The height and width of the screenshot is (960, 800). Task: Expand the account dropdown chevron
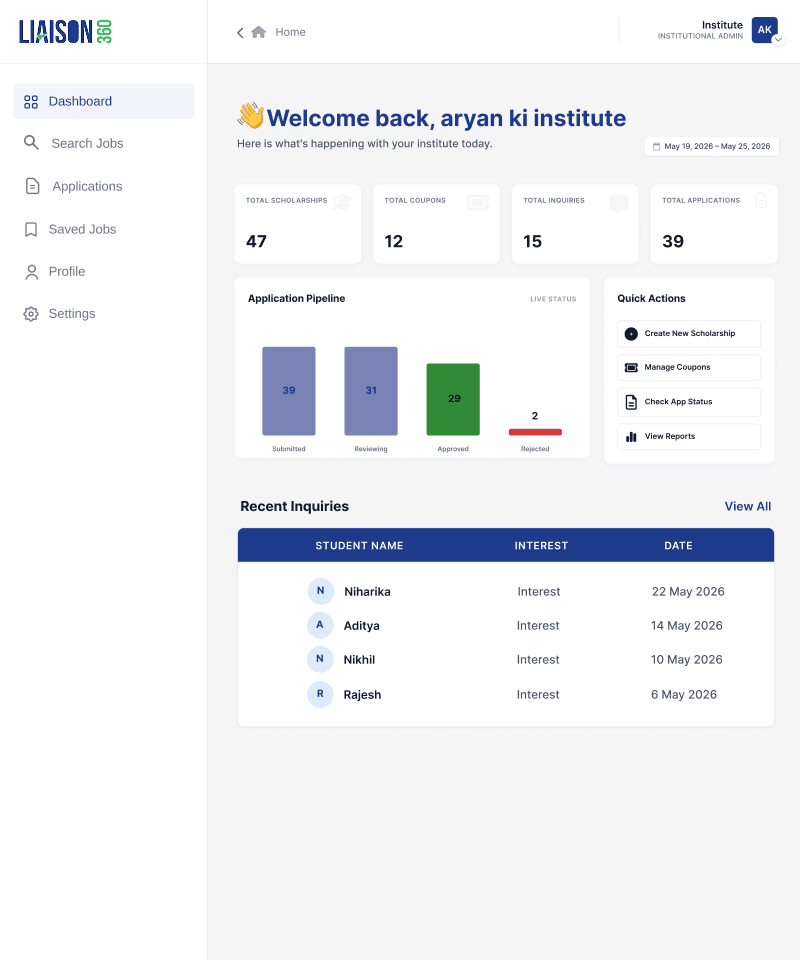click(778, 40)
